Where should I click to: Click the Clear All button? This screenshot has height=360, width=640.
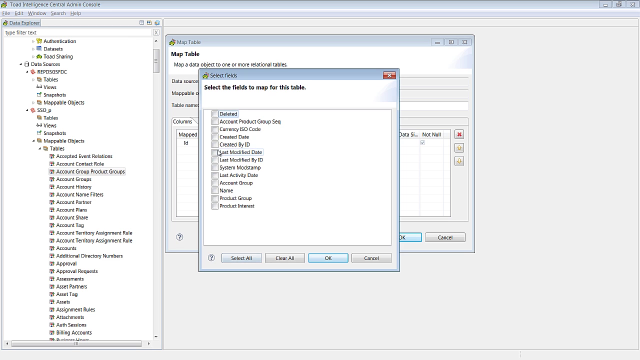click(x=284, y=258)
